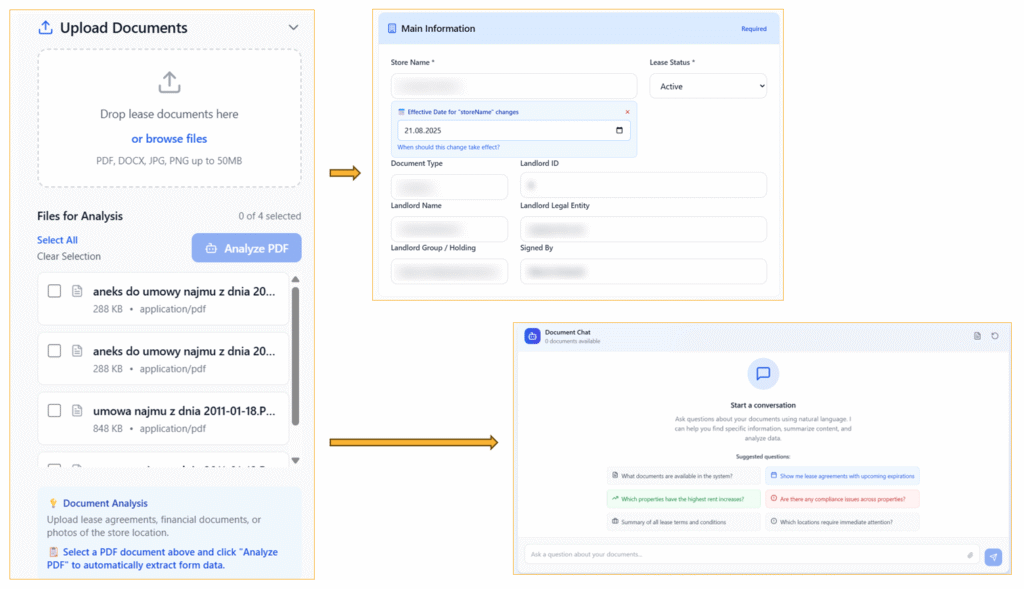Click the document list icon in chat header
This screenshot has width=1024, height=589.
coord(977,336)
